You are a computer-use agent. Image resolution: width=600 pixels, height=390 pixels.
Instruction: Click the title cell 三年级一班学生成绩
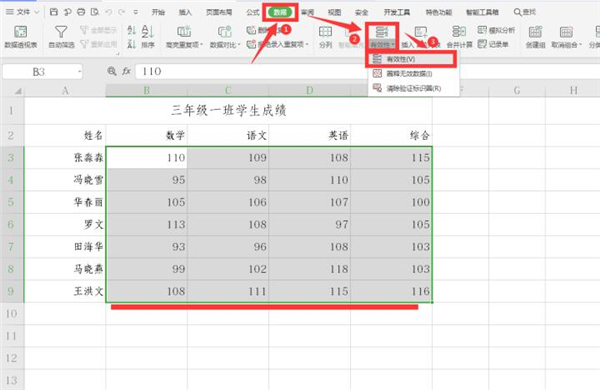point(228,111)
